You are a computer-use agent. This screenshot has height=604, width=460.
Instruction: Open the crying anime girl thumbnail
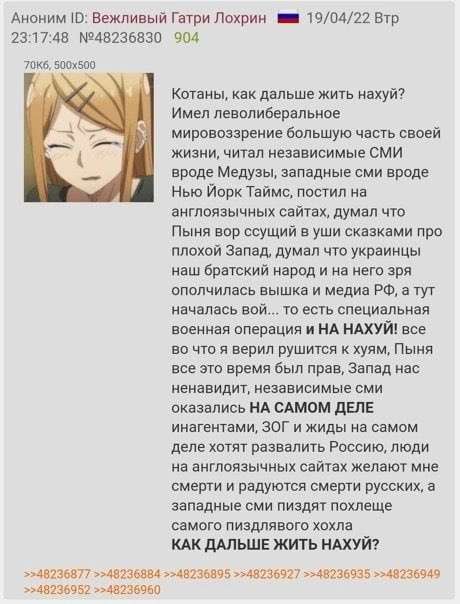89,138
